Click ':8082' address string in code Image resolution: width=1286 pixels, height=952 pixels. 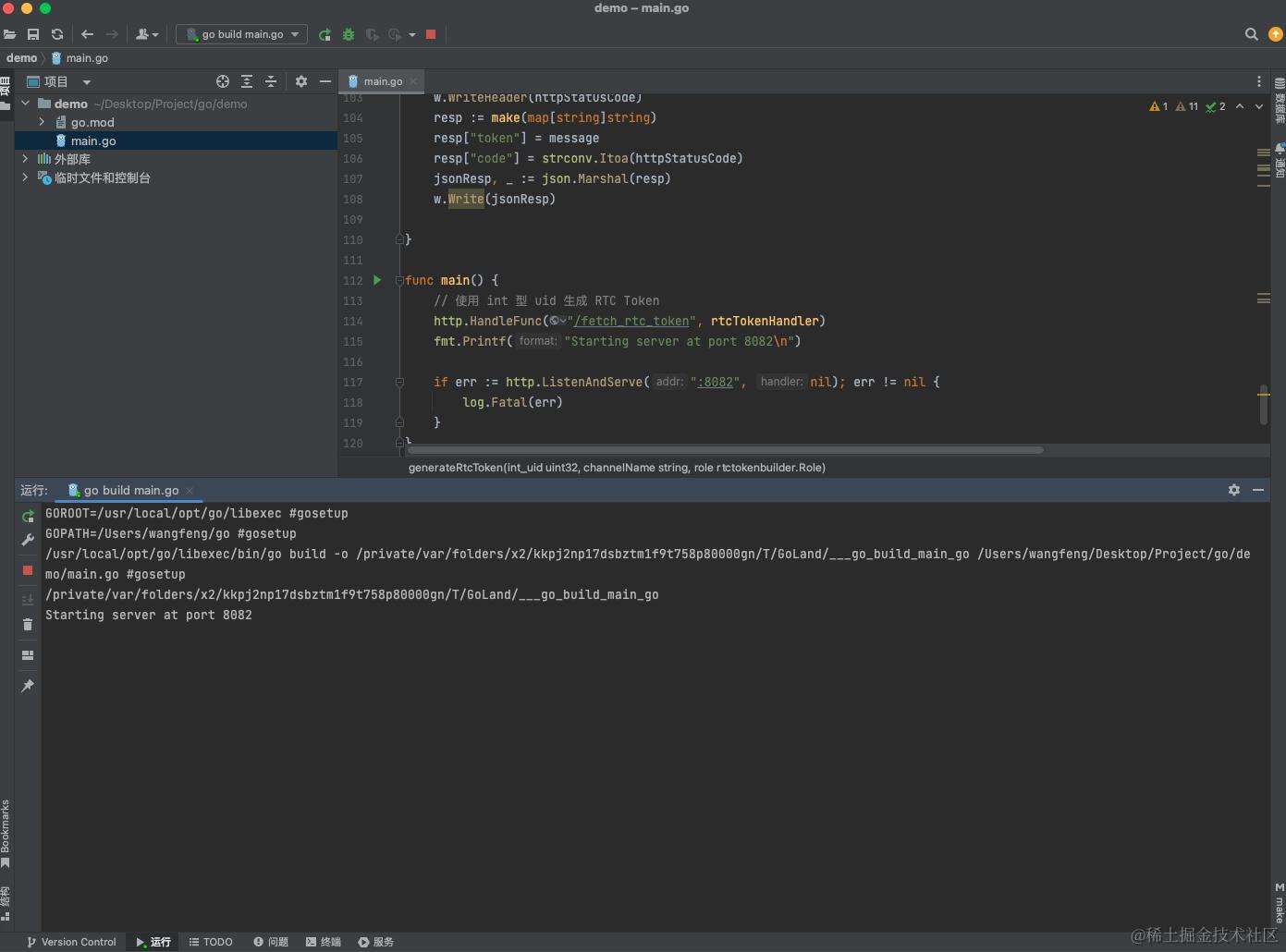coord(716,382)
